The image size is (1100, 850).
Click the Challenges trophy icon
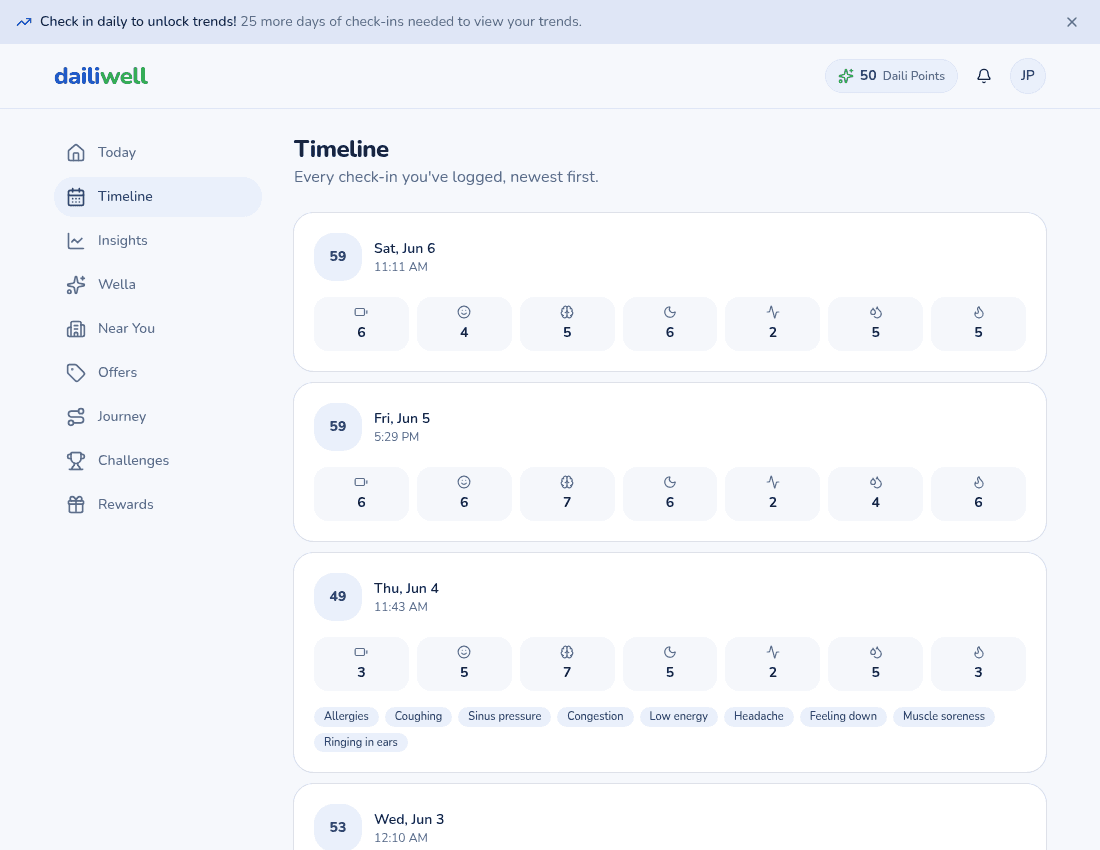76,461
